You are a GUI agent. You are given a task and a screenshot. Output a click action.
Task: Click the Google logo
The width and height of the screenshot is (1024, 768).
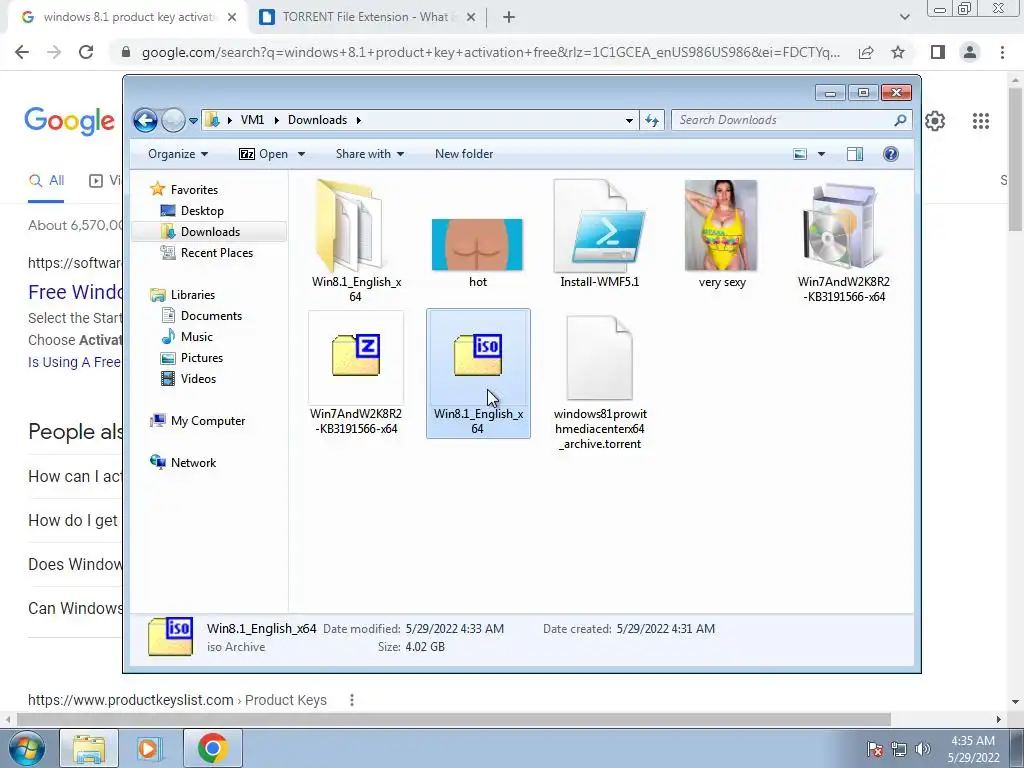point(70,121)
